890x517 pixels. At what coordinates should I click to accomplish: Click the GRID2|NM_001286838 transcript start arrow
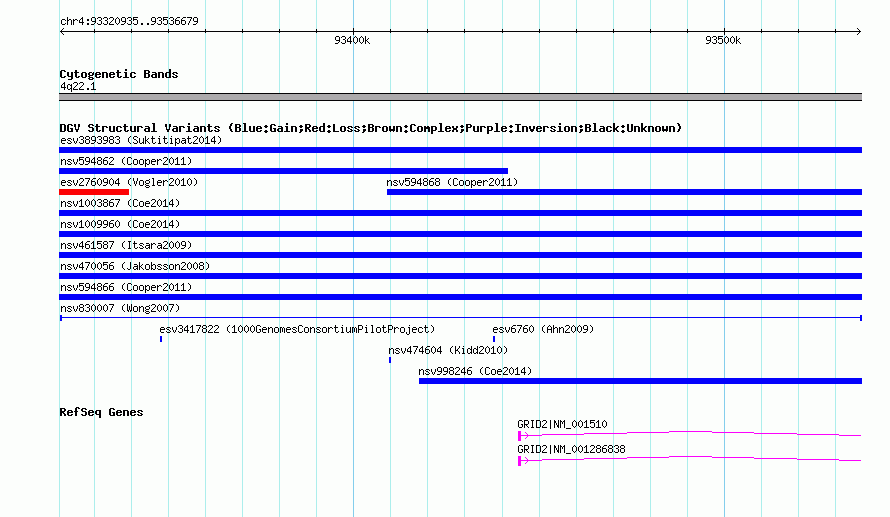coord(523,461)
